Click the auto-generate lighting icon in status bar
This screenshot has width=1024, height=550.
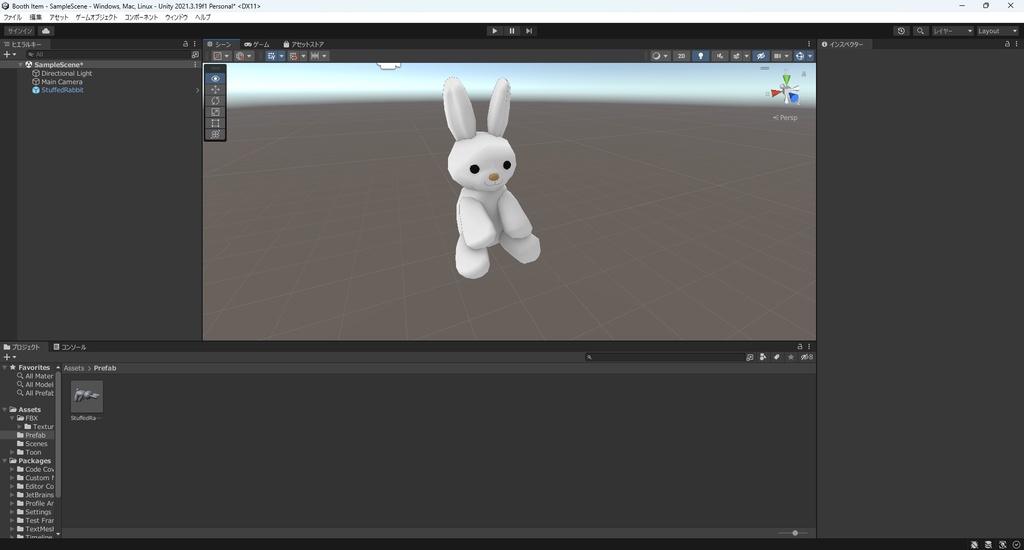point(1002,545)
